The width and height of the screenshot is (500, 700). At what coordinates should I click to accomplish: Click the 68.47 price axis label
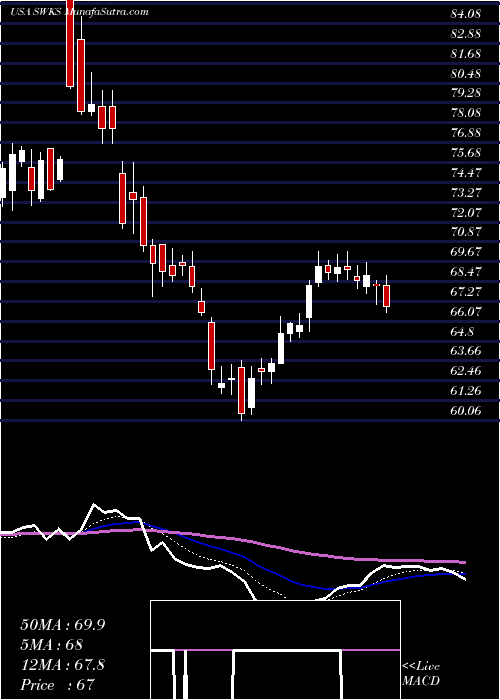click(x=466, y=272)
